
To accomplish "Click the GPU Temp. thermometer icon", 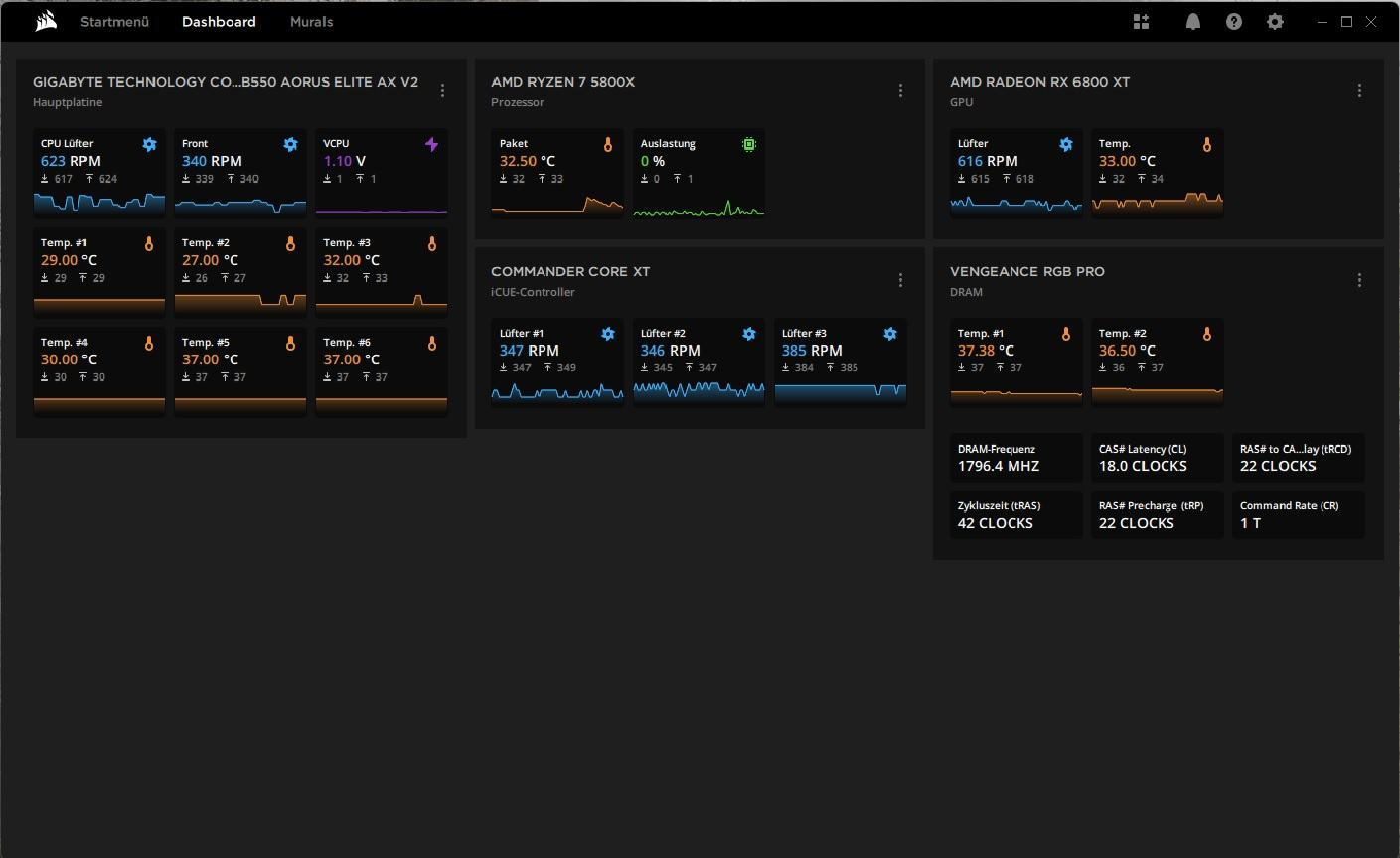I will point(1207,144).
